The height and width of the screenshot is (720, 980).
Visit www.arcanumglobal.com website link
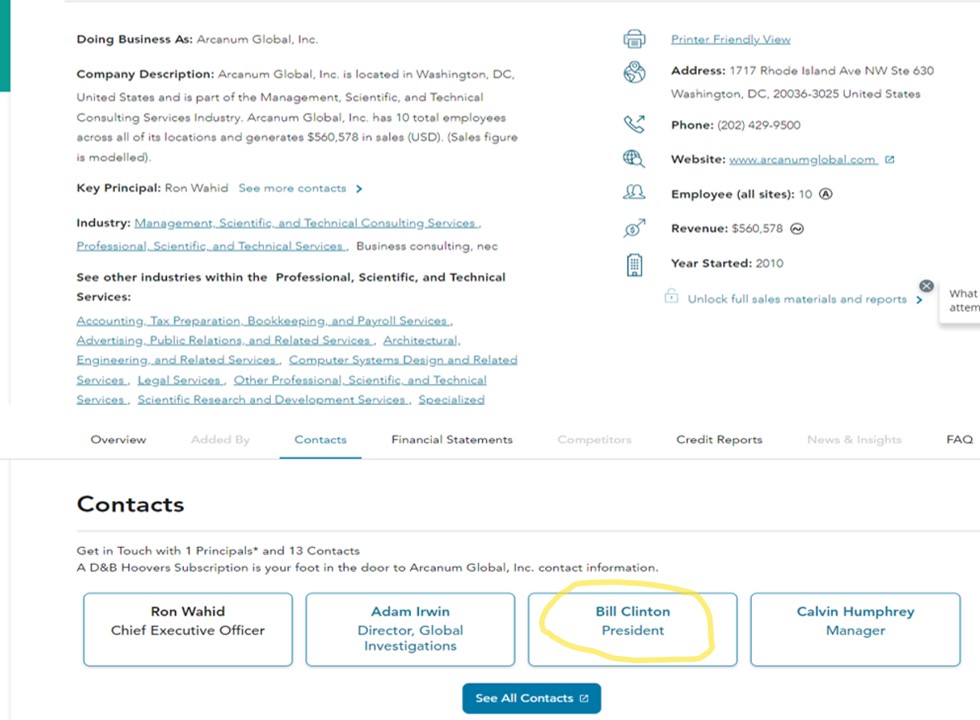click(x=803, y=159)
